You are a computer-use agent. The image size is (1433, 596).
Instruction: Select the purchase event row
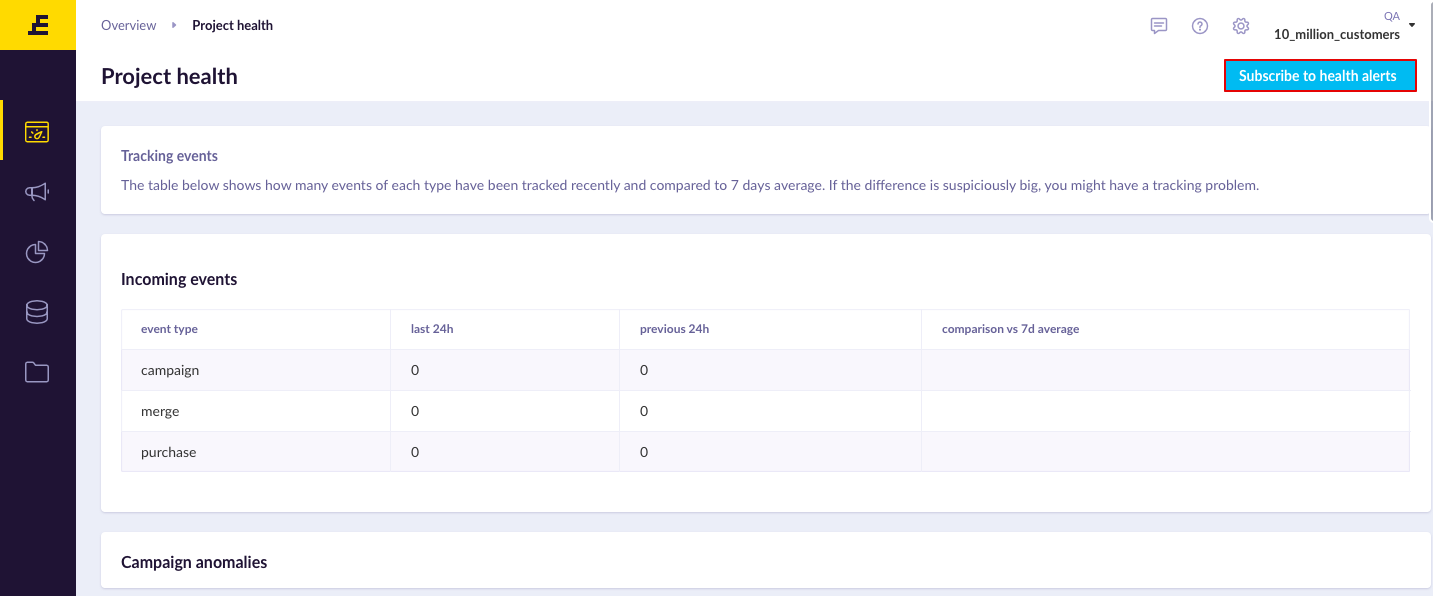click(765, 452)
